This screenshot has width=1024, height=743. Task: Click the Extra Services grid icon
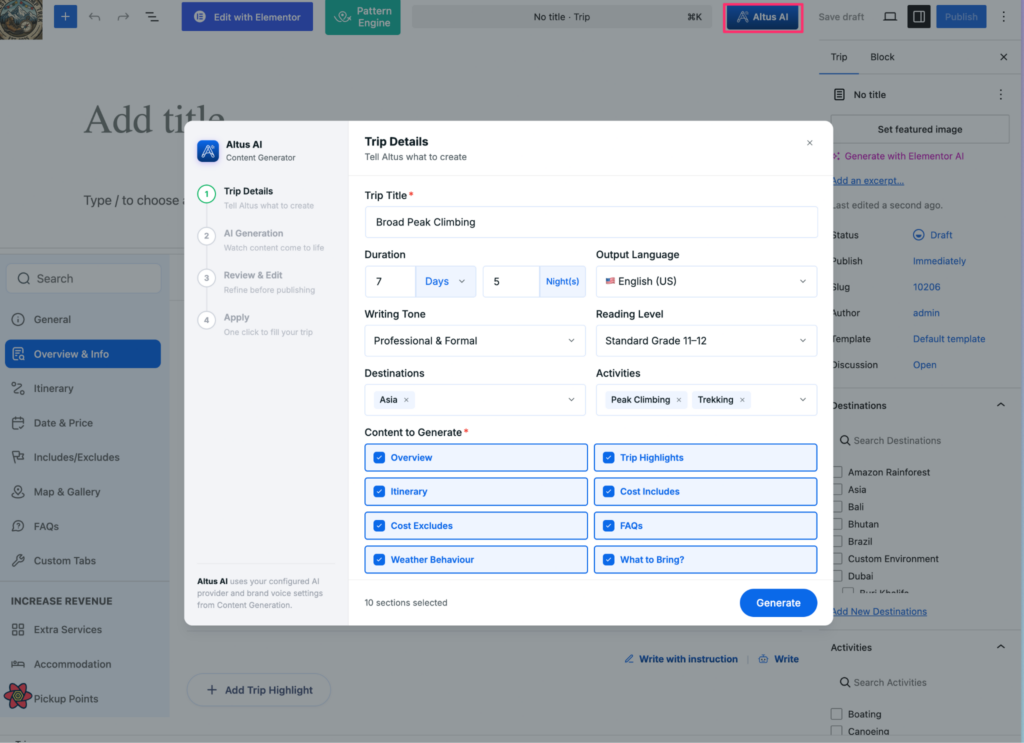coord(18,629)
